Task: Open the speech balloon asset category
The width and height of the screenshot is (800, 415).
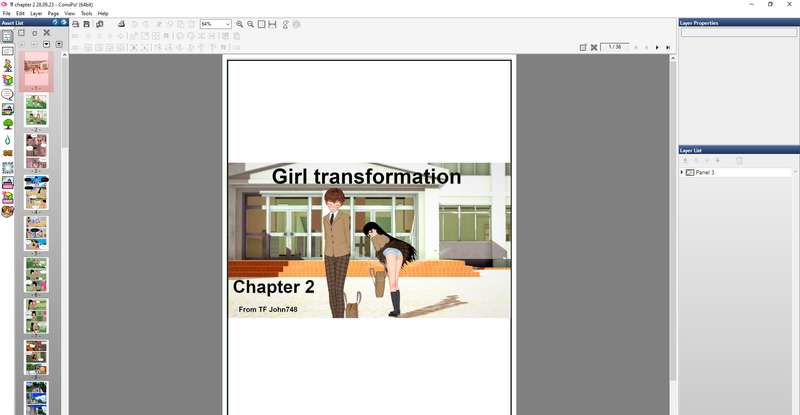Action: 7,94
